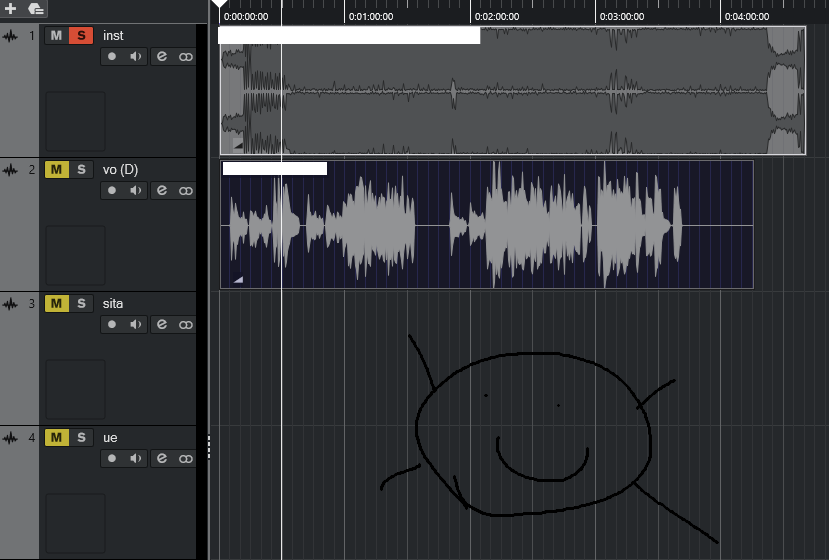This screenshot has height=560, width=829.
Task: Mute the inst track
Action: coord(56,35)
